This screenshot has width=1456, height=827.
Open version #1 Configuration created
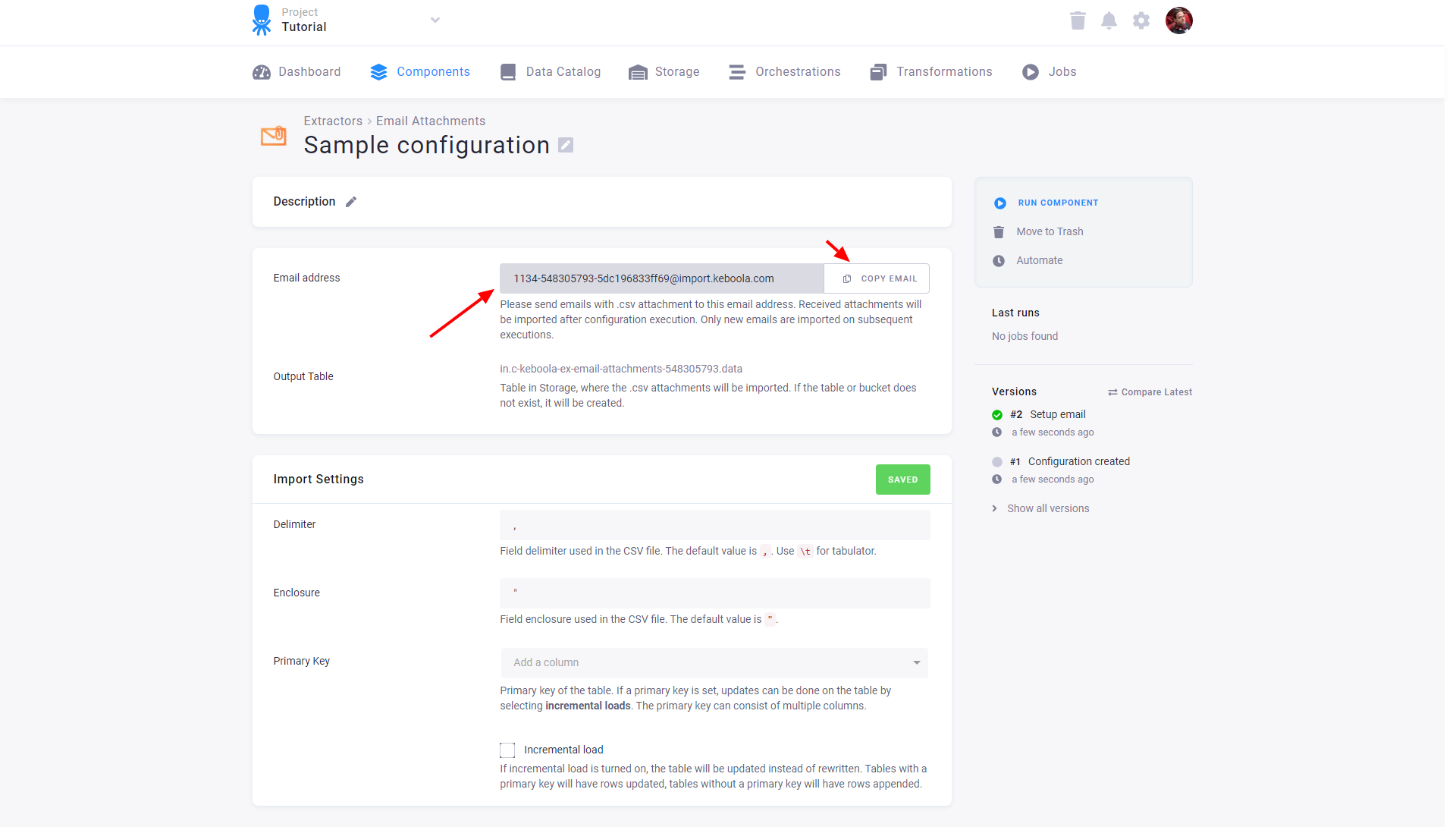click(1070, 461)
